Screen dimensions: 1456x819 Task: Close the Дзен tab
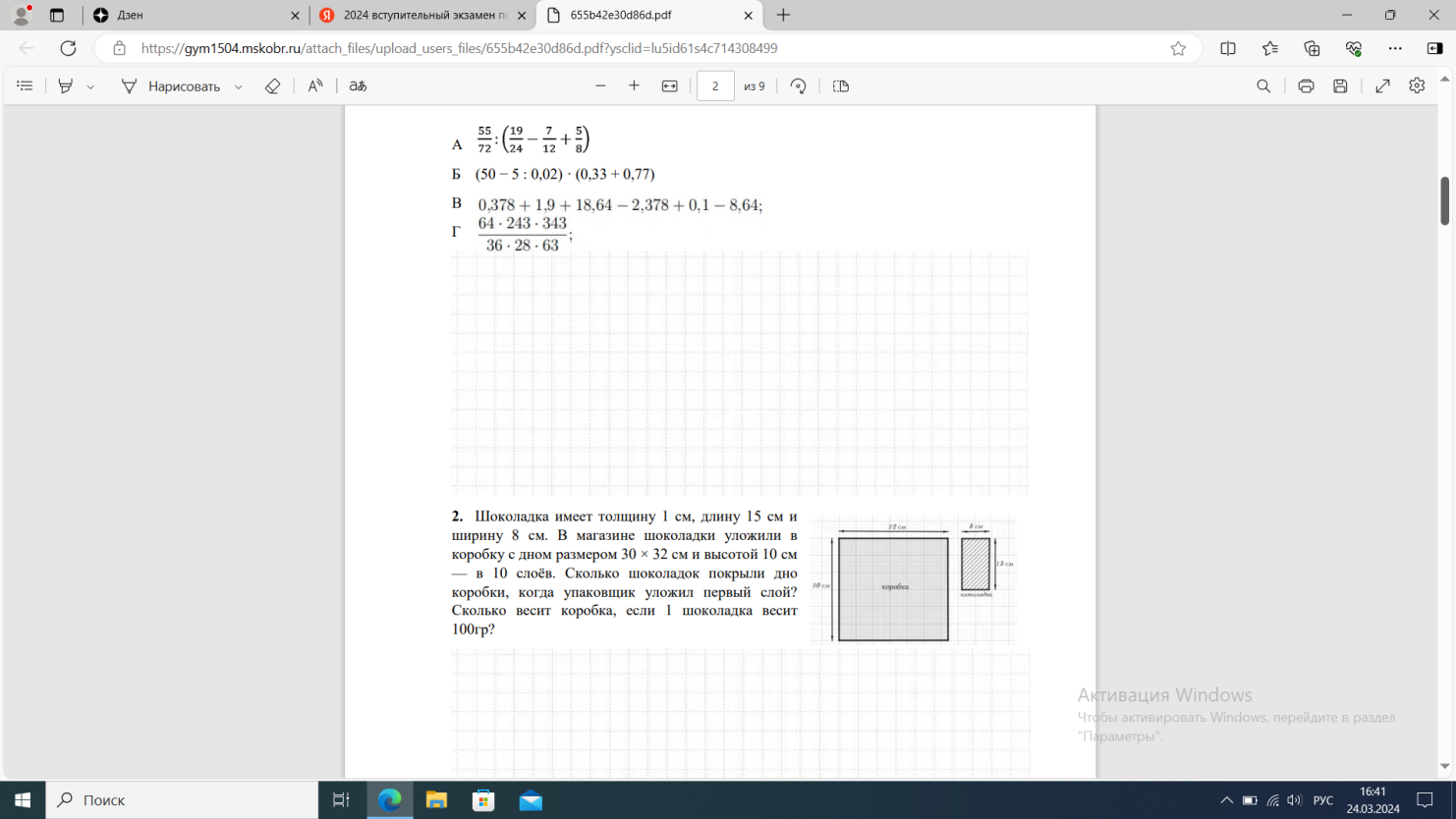(x=295, y=16)
